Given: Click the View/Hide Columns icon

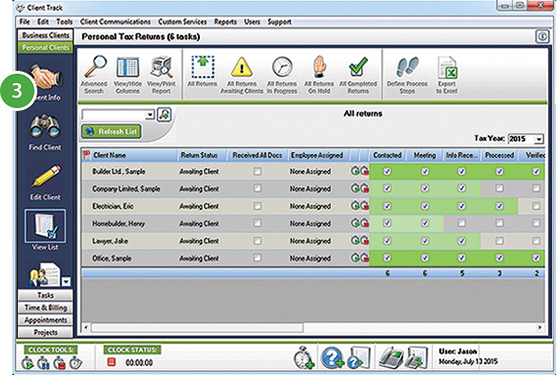Looking at the screenshot, I should [x=127, y=67].
